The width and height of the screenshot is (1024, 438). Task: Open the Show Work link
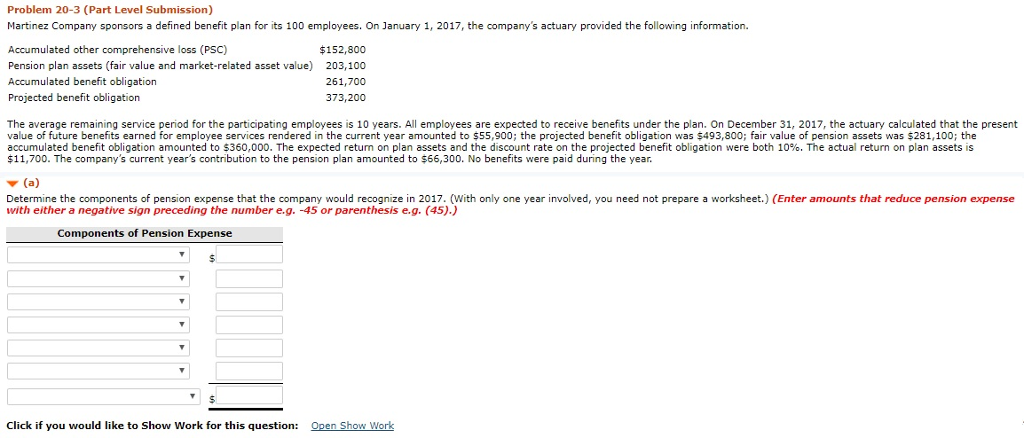click(352, 426)
